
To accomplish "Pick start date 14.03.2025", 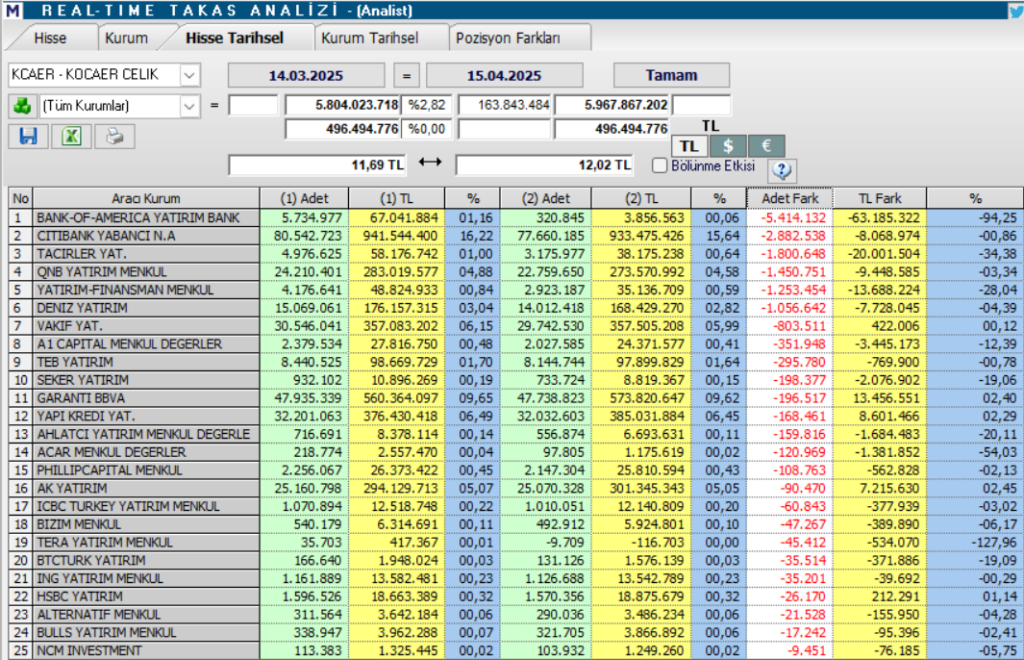I will click(x=306, y=75).
